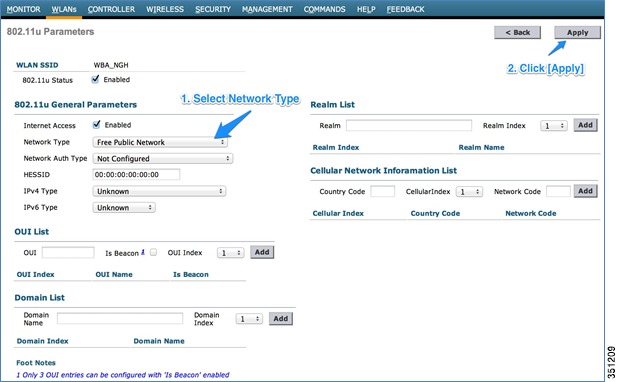Viewport: 617px width, 382px height.
Task: Click the Foot Notes heading
Action: tap(36, 363)
